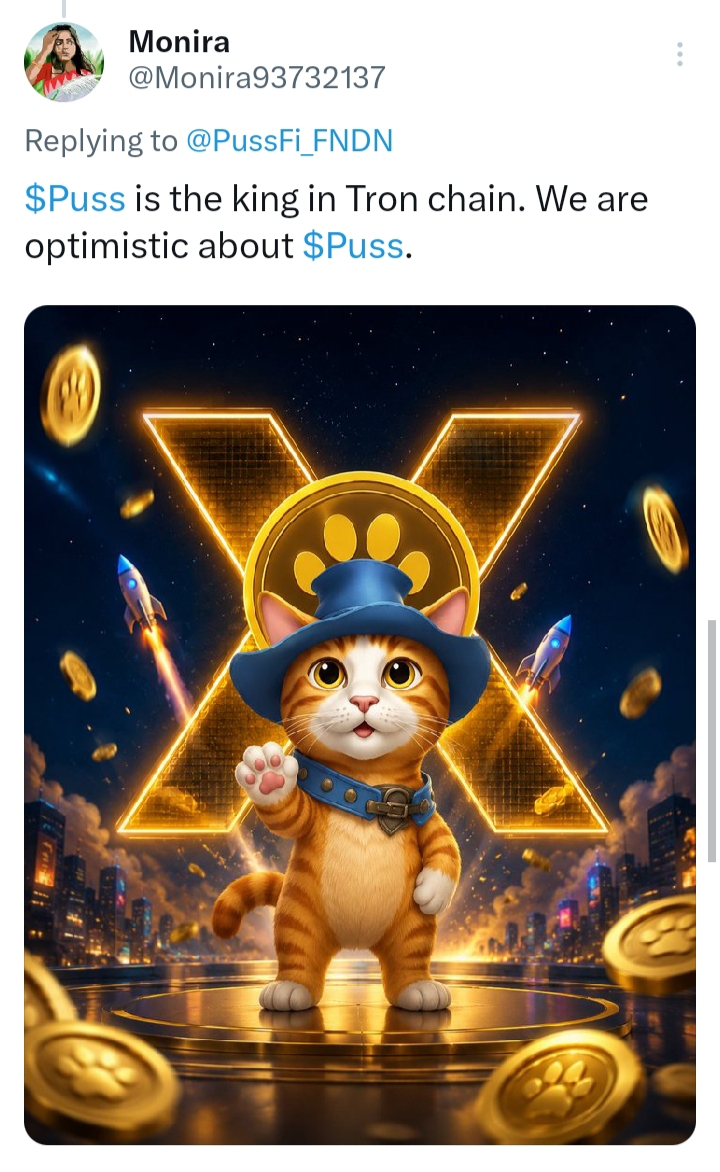720x1172 pixels.
Task: Open the three-dot more options menu
Action: point(679,54)
